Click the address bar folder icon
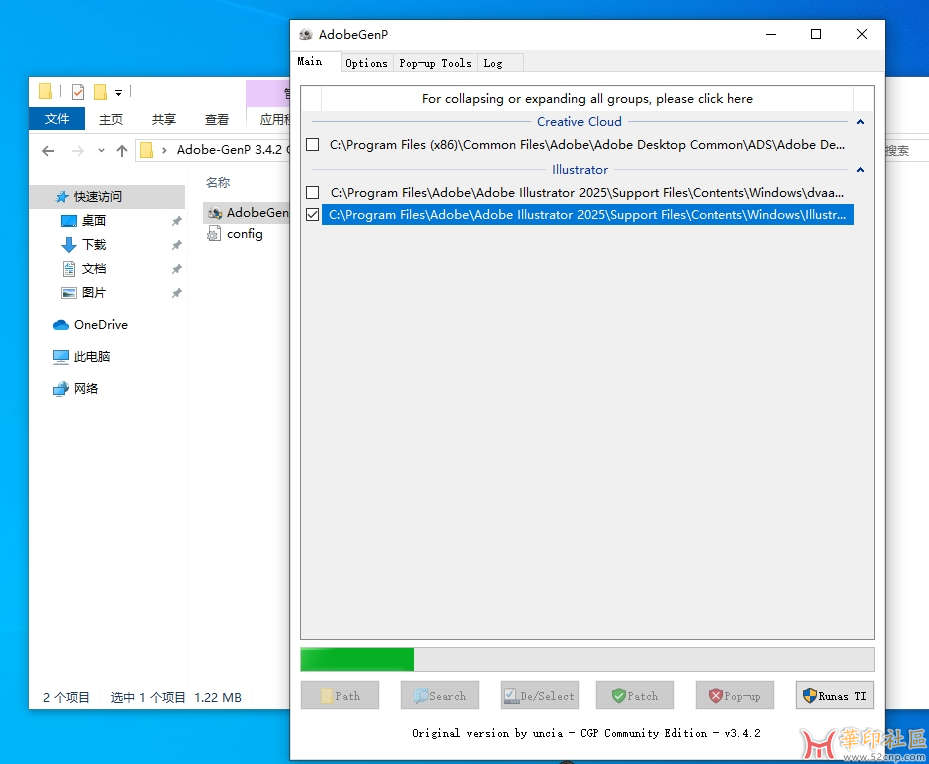 point(146,150)
